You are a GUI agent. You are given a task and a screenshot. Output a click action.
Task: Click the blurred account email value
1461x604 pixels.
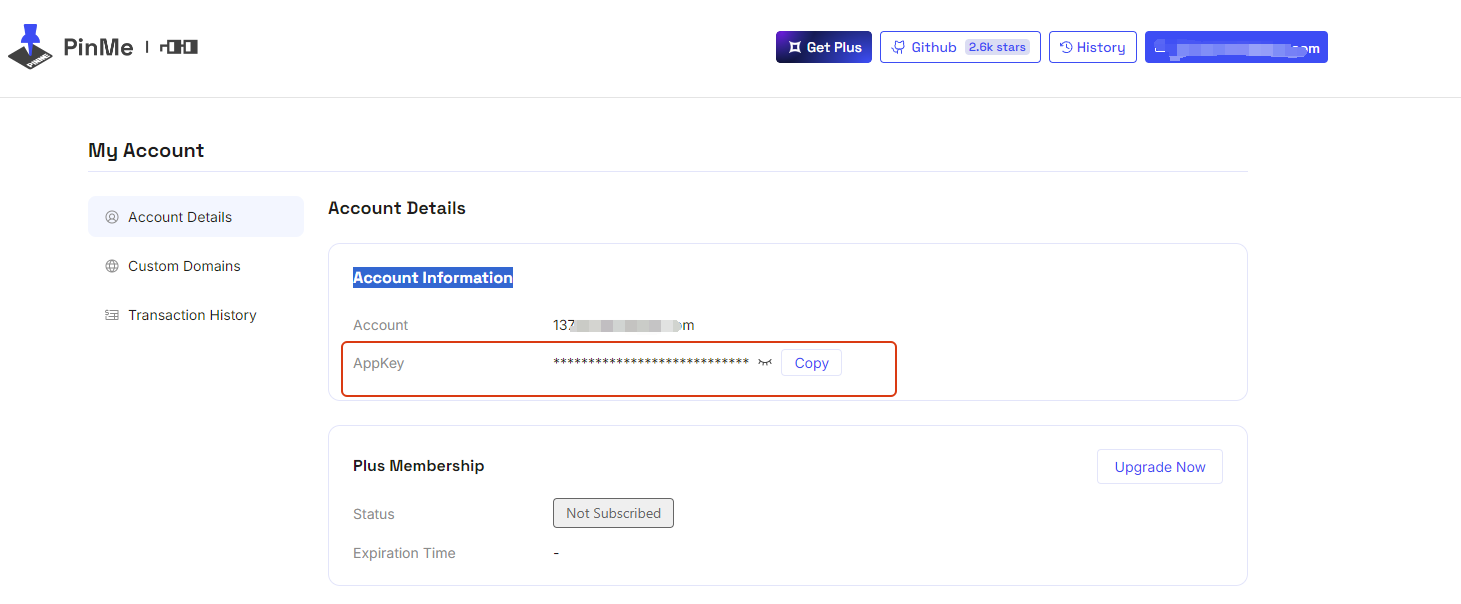tap(624, 325)
